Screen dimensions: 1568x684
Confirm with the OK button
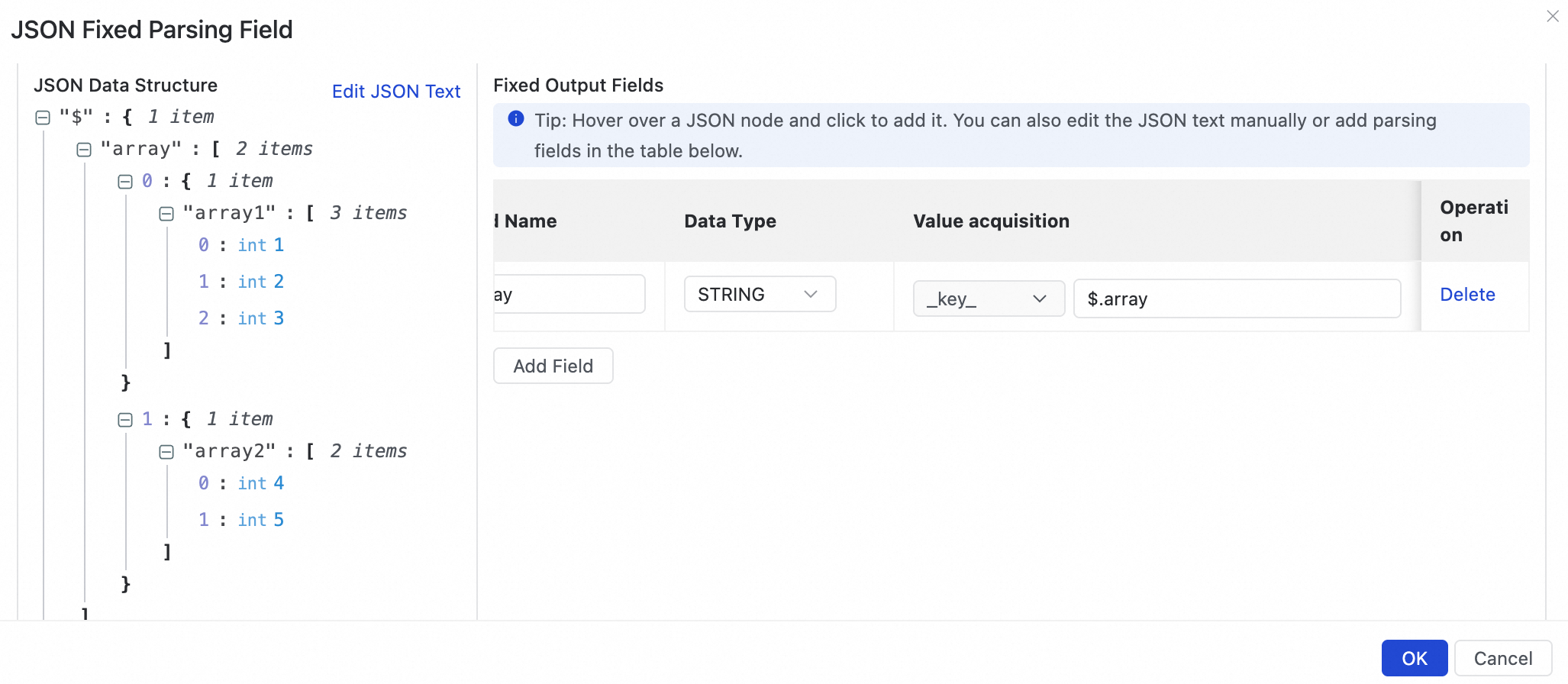tap(1414, 658)
